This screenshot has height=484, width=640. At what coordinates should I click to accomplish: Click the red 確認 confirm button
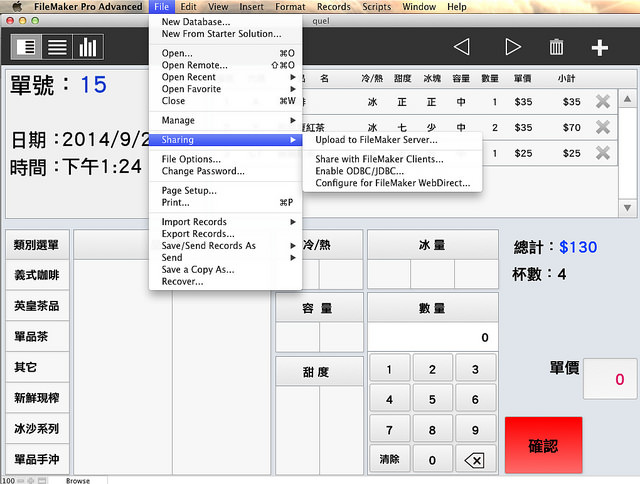pos(543,445)
